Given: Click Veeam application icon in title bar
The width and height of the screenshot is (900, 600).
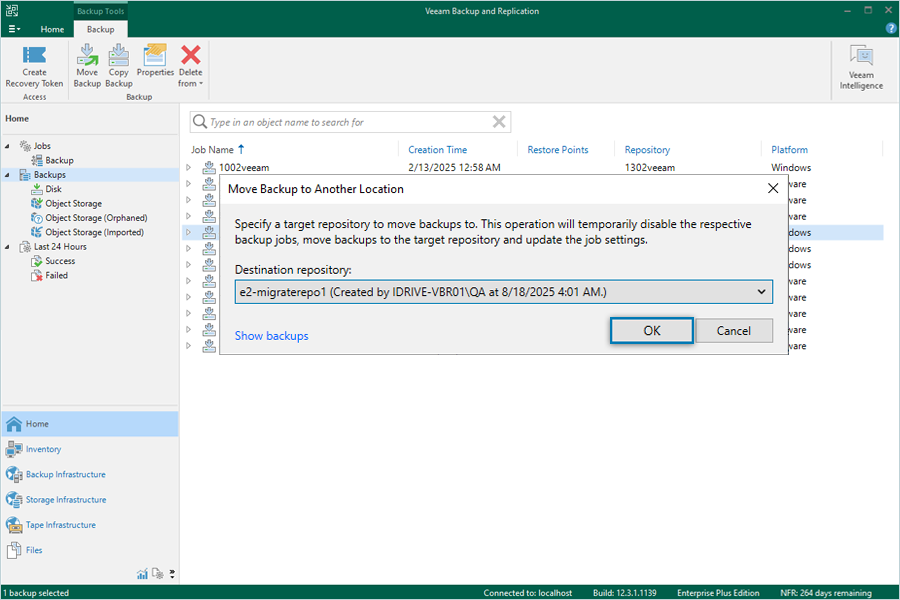Looking at the screenshot, I should [x=11, y=10].
